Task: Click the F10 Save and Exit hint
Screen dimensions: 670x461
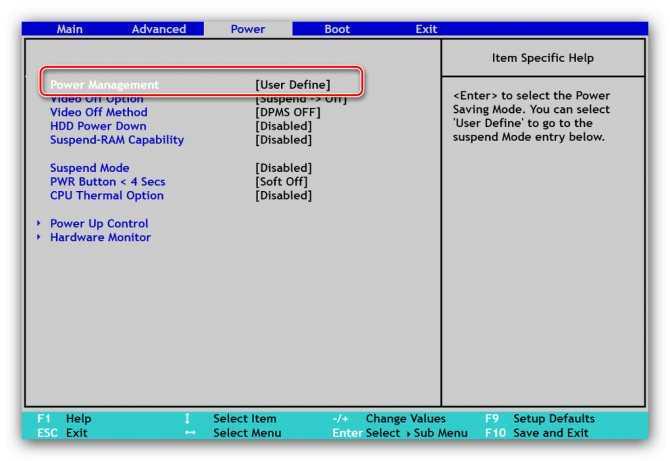Action: pyautogui.click(x=537, y=433)
